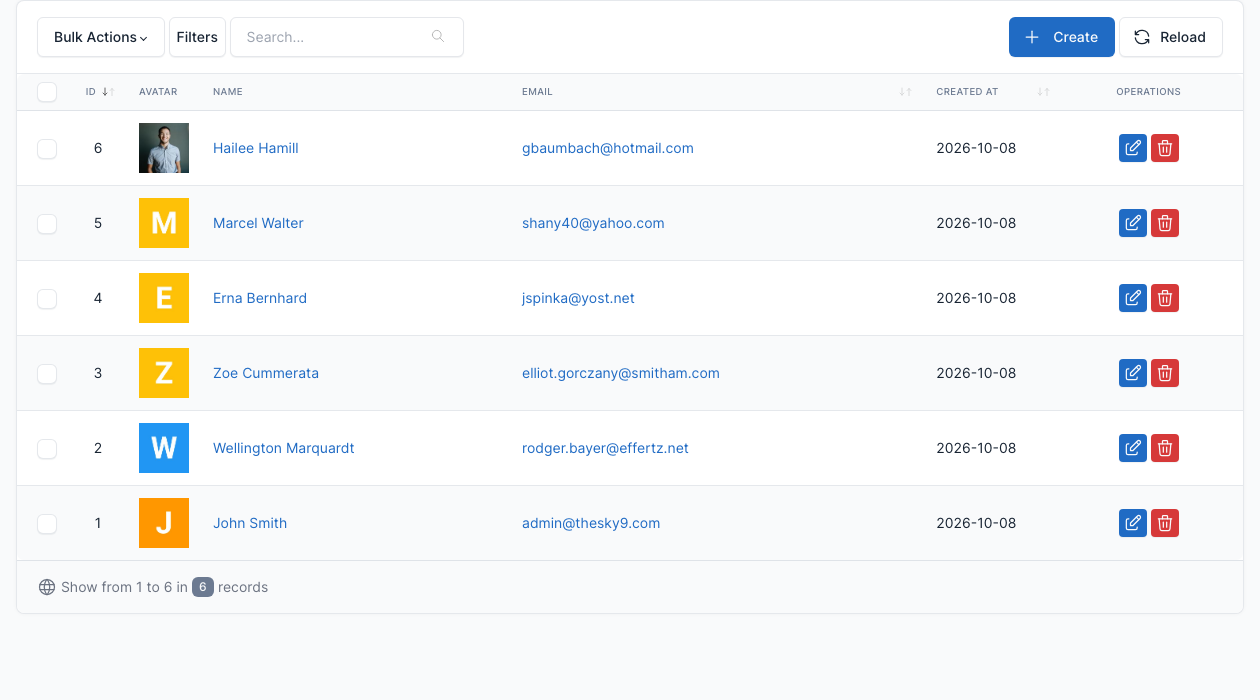Open the Erna Bernhard name link
Viewport: 1260px width, 700px height.
tap(260, 298)
